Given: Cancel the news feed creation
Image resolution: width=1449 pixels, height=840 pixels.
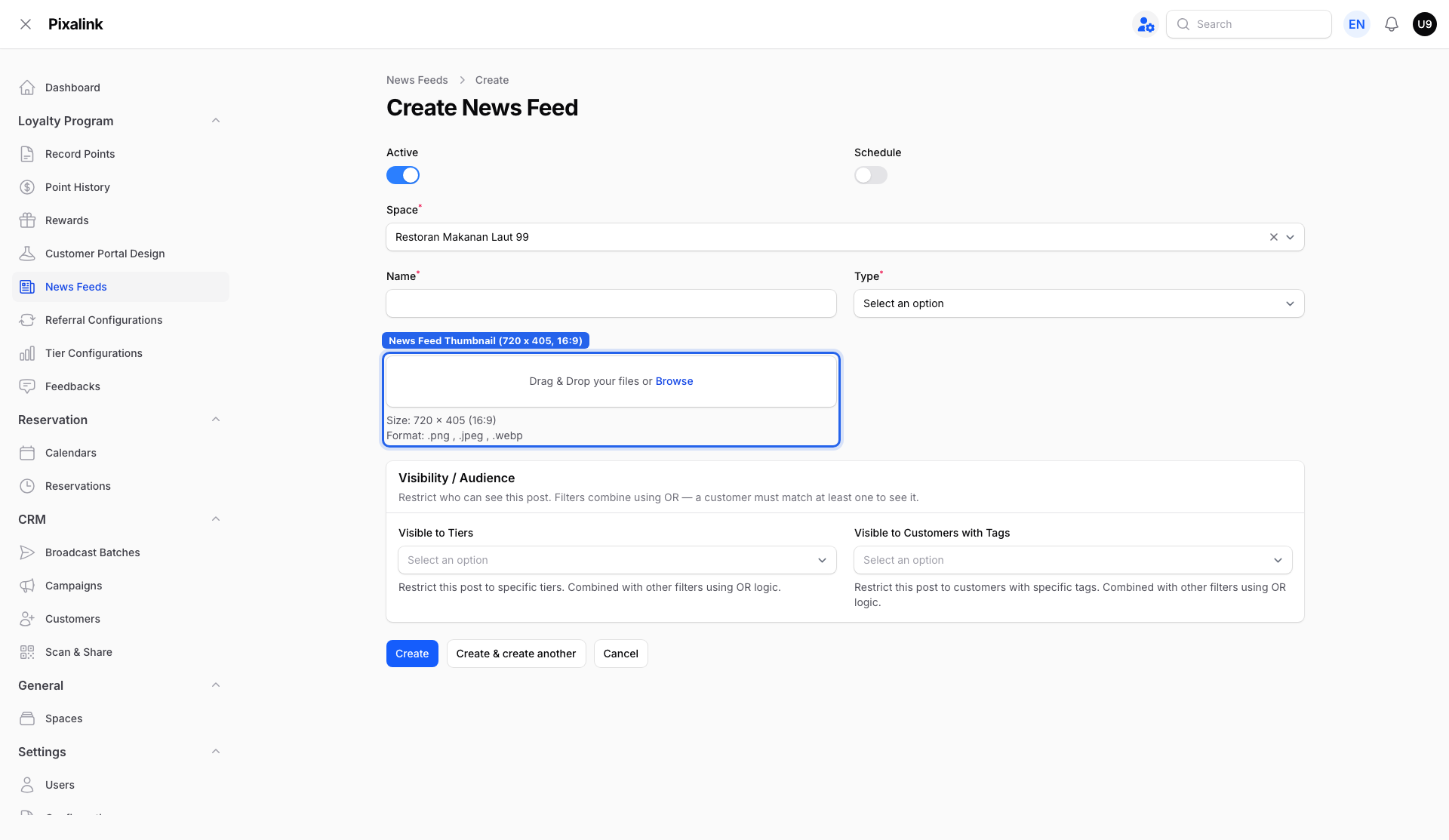Looking at the screenshot, I should point(621,654).
